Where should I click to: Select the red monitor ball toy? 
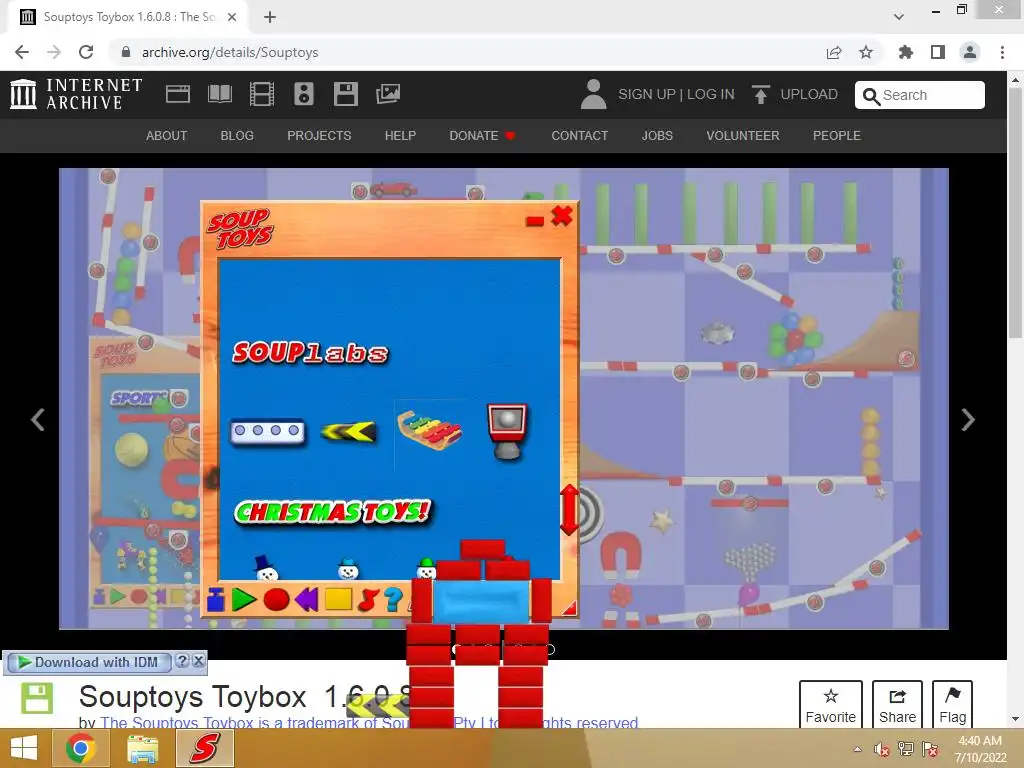507,431
